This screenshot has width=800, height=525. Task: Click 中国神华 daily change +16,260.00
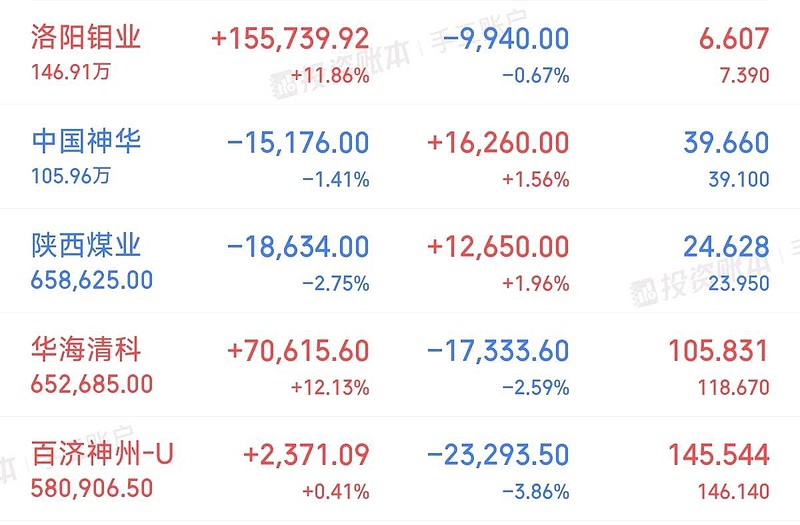point(498,143)
